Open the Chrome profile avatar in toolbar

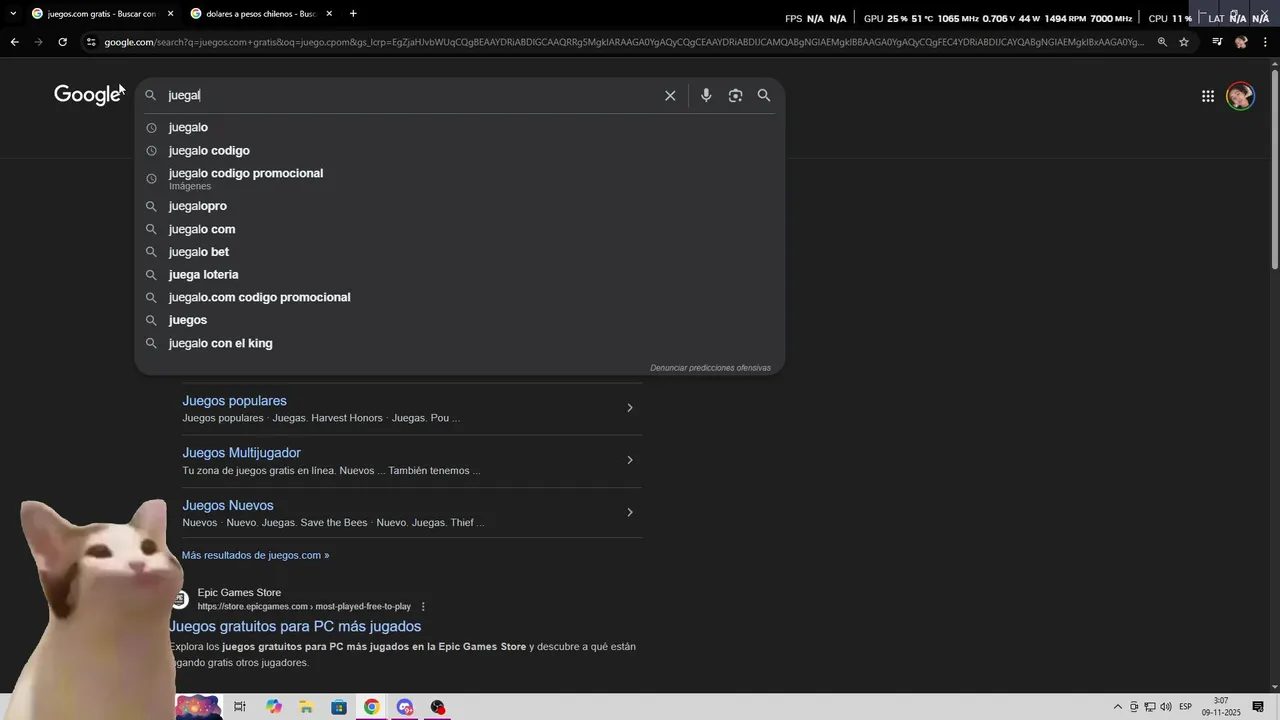[x=1241, y=42]
